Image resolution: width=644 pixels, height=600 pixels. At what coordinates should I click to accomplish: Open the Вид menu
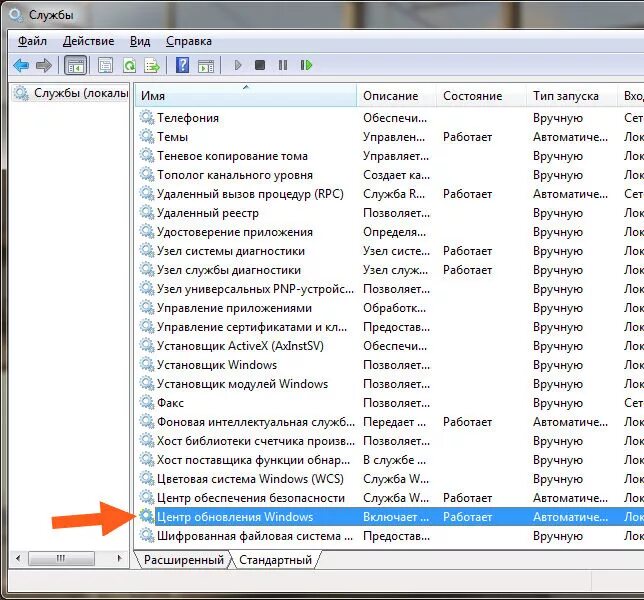pos(140,41)
